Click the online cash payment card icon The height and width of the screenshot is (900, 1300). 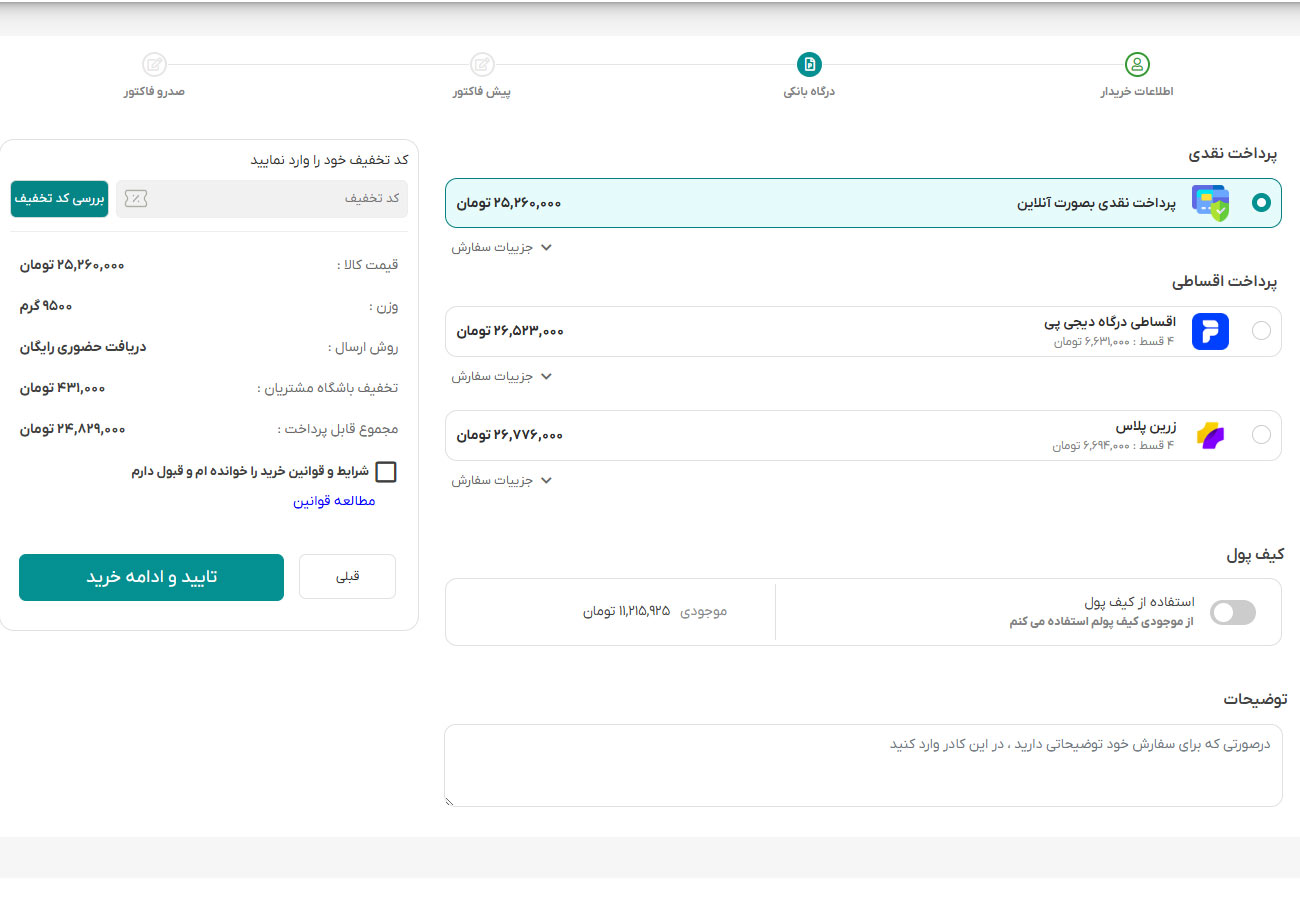pos(1210,203)
